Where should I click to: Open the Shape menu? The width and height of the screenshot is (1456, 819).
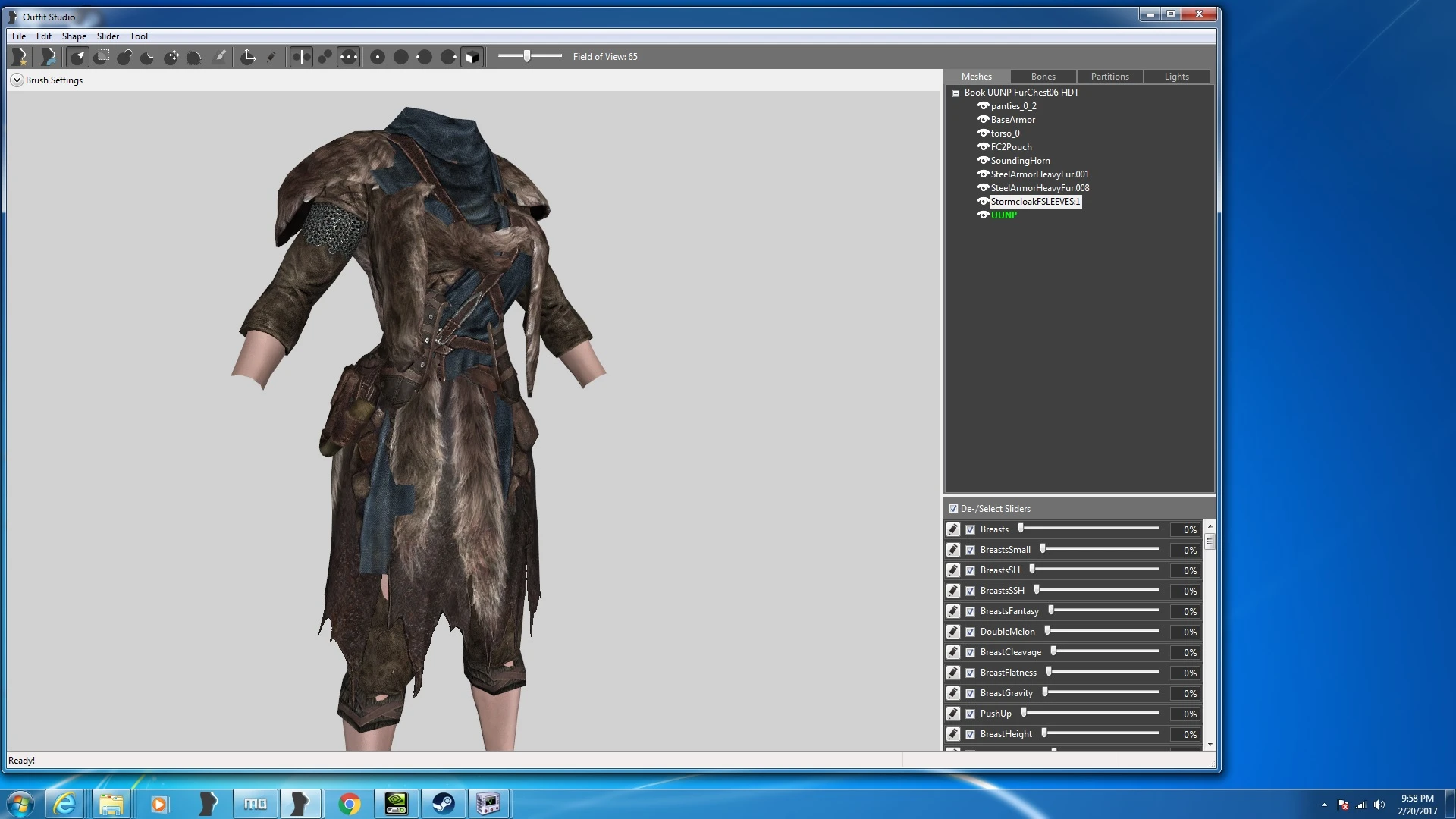[x=74, y=36]
